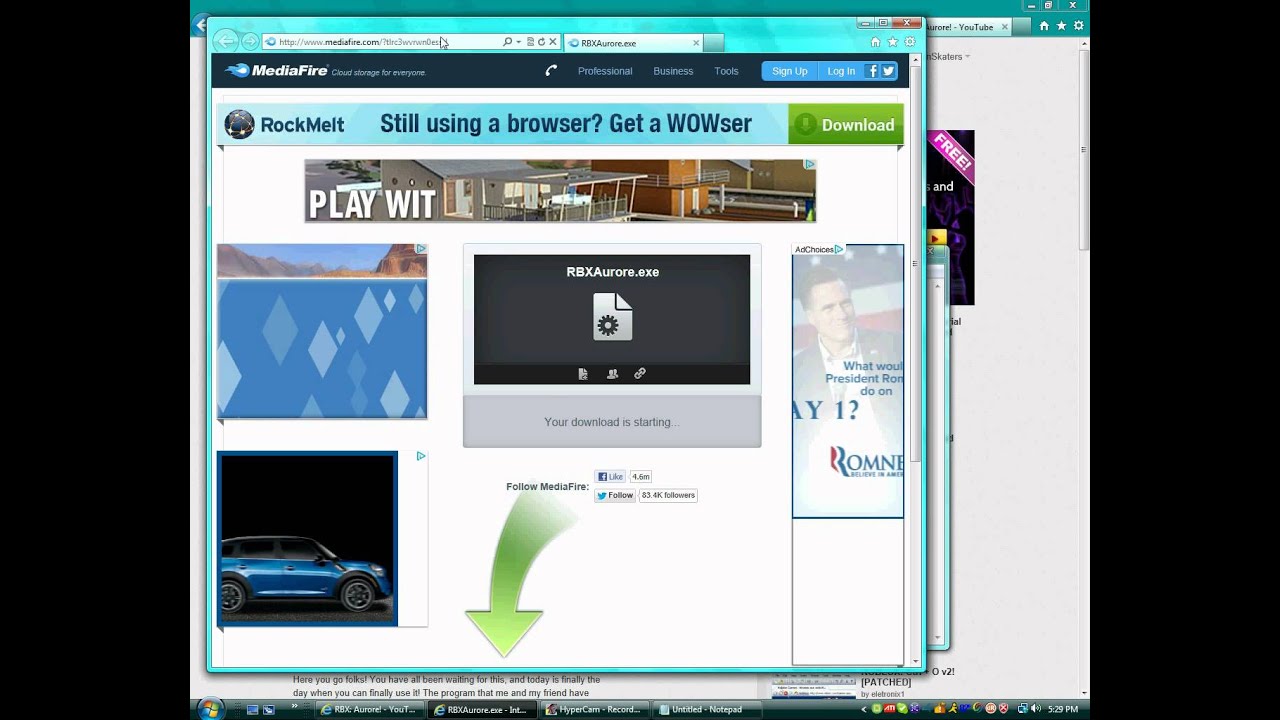Click the AdChoices label above Romney ad
Viewport: 1280px width, 720px height.
click(818, 250)
